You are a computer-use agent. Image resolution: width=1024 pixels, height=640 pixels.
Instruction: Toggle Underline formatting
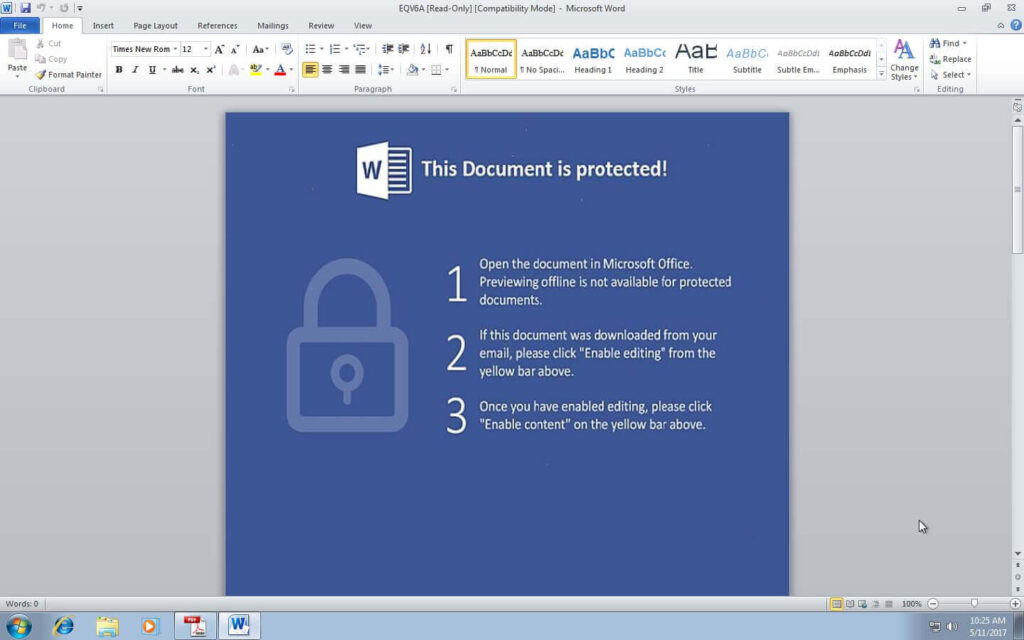pyautogui.click(x=152, y=69)
